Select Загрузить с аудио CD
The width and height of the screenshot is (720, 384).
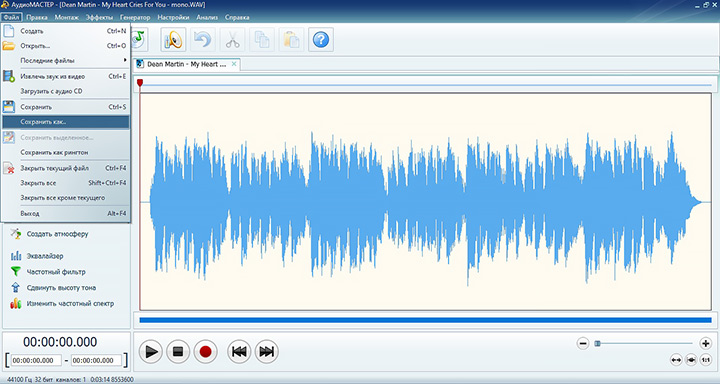coord(65,91)
